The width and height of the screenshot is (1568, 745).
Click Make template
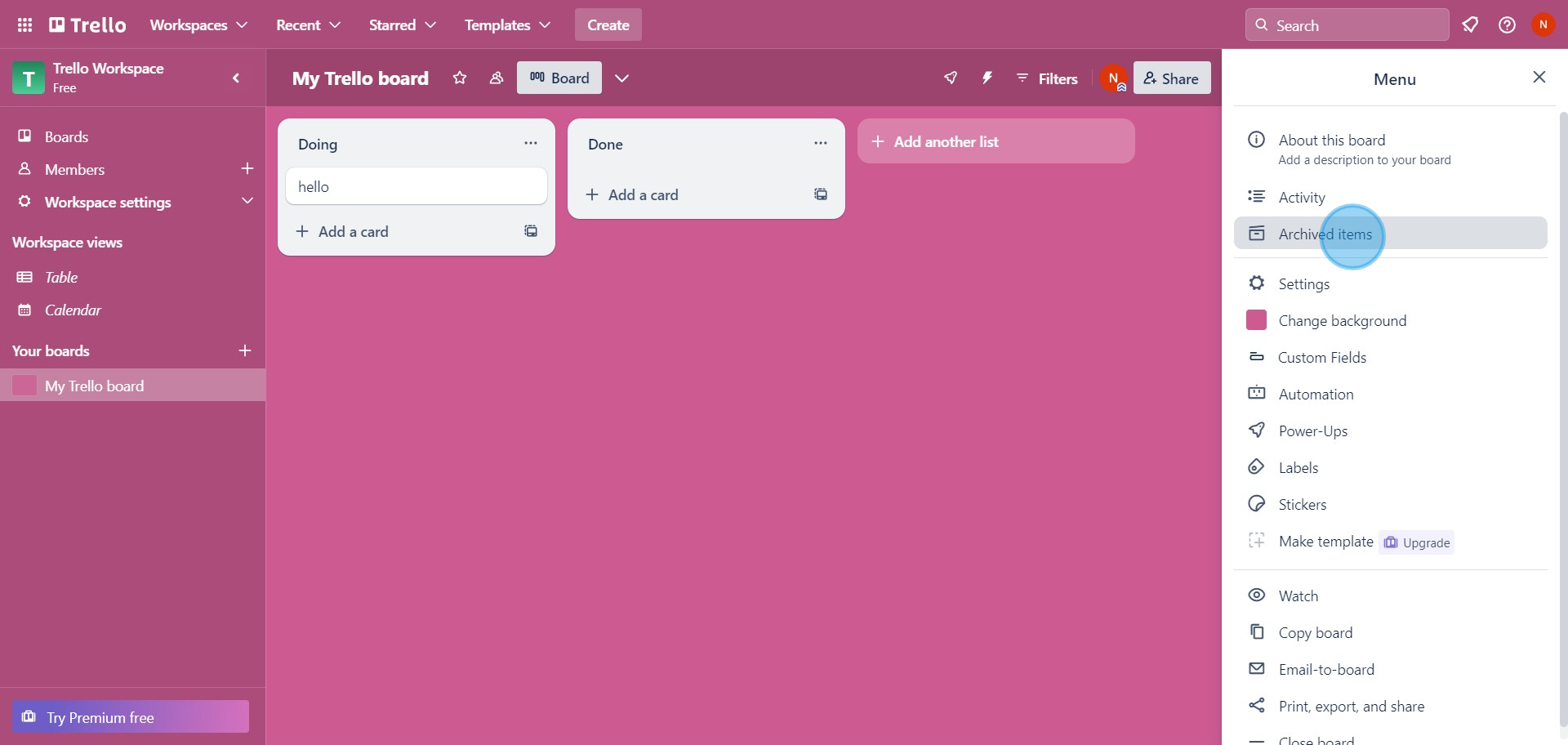tap(1325, 542)
